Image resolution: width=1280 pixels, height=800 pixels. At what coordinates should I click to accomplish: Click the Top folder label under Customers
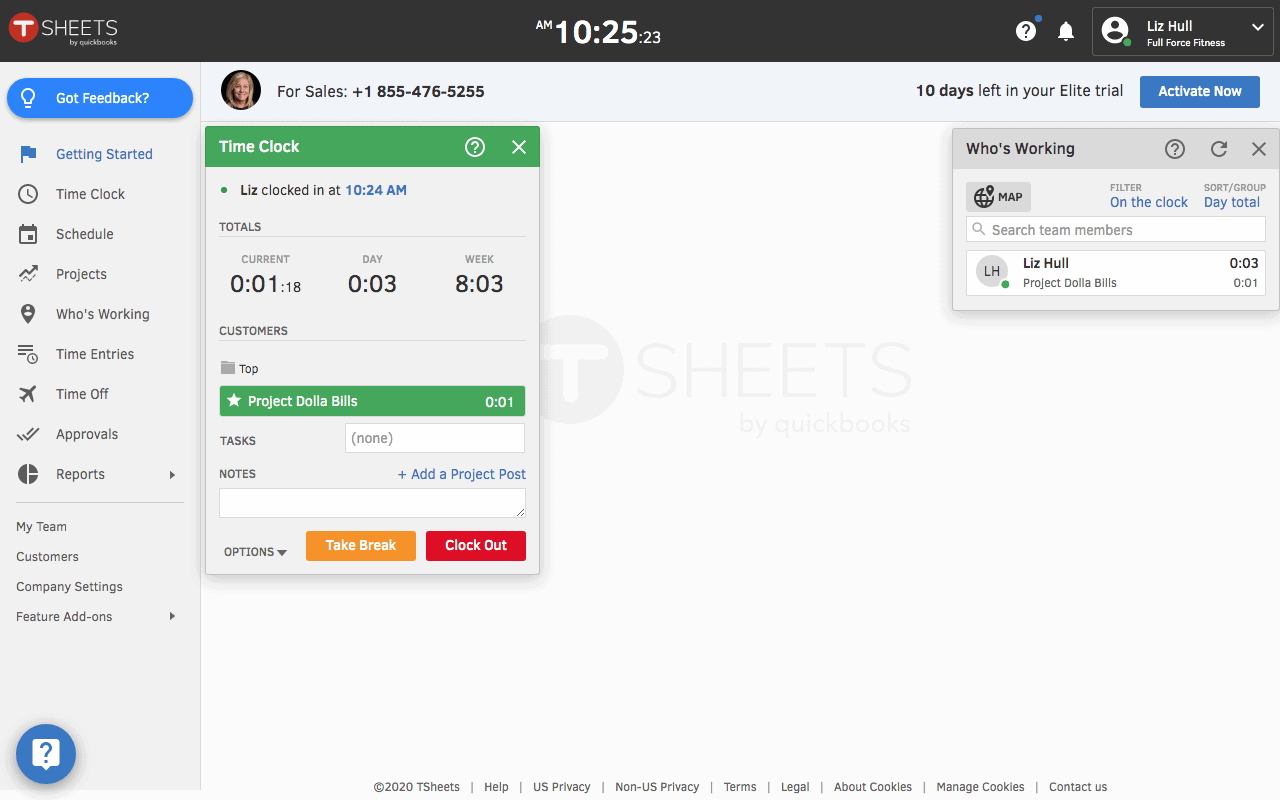coord(248,369)
